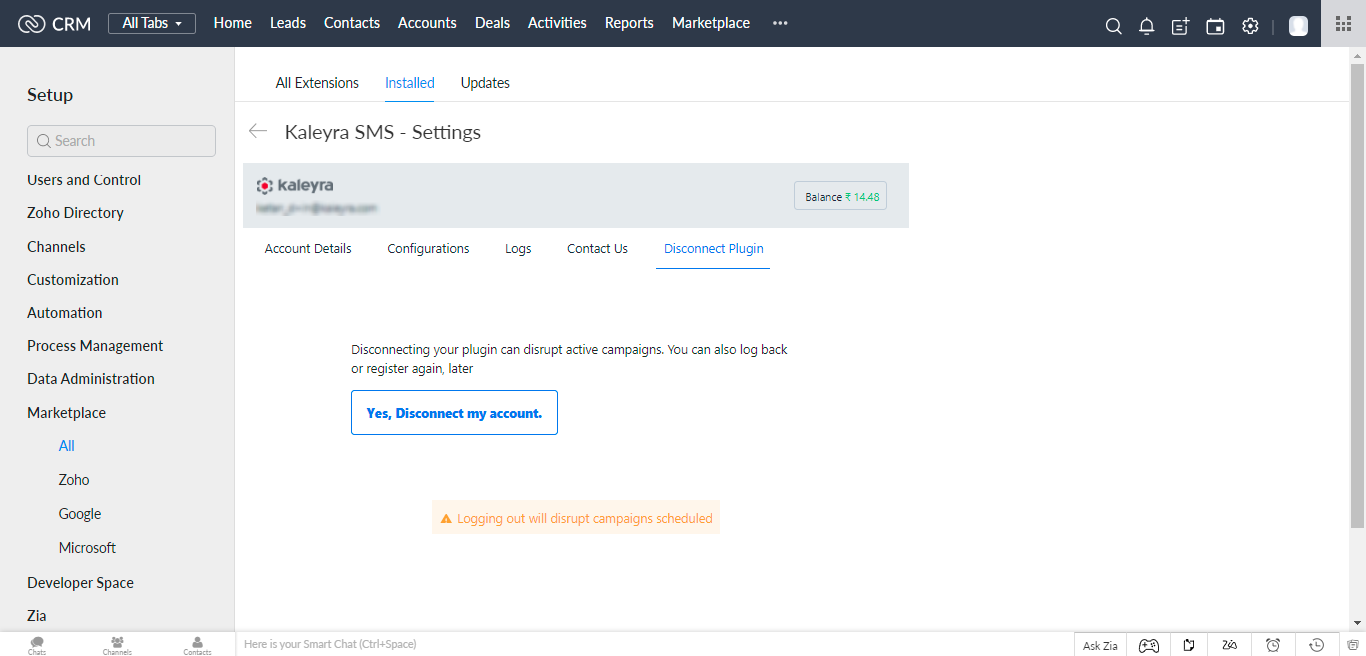Open the gamepad Gamescope icon
Viewport: 1366px width, 656px height.
point(1149,645)
